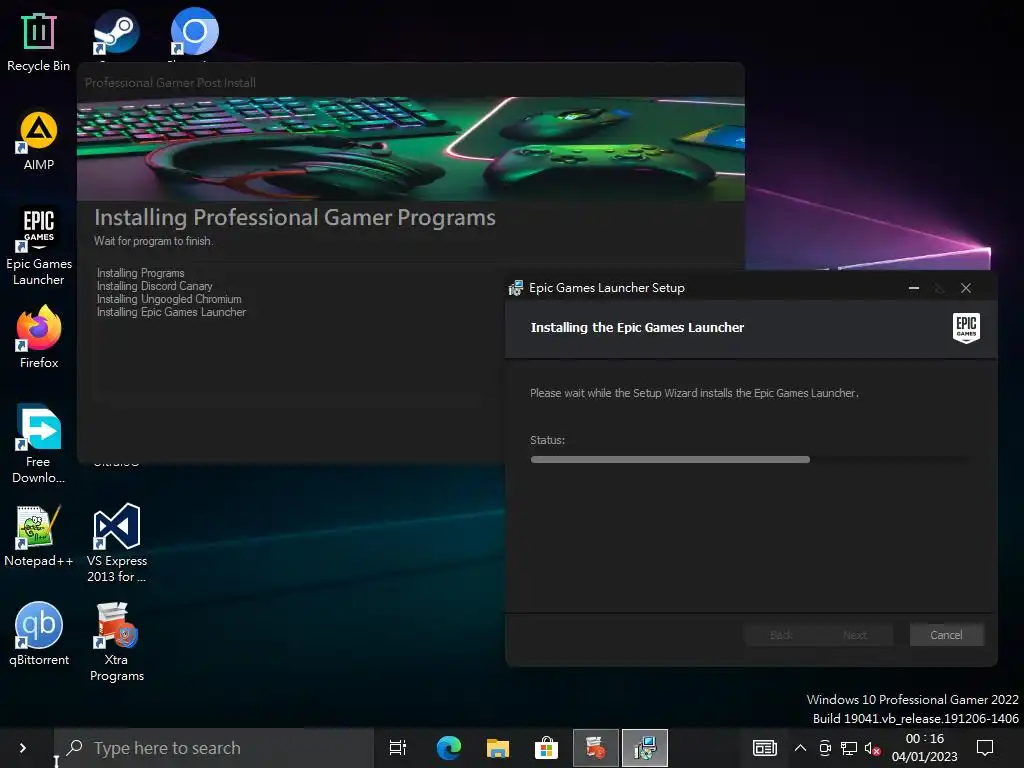Click 'Installing Professional Gamer Programs' heading
1024x768 pixels.
point(295,217)
